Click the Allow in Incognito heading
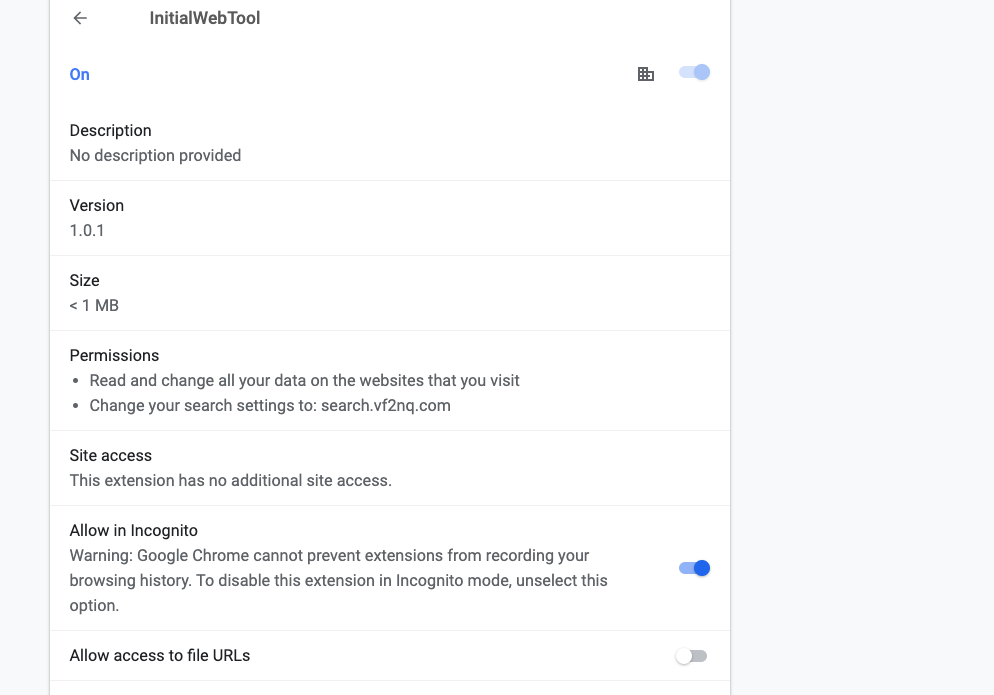 coord(133,530)
